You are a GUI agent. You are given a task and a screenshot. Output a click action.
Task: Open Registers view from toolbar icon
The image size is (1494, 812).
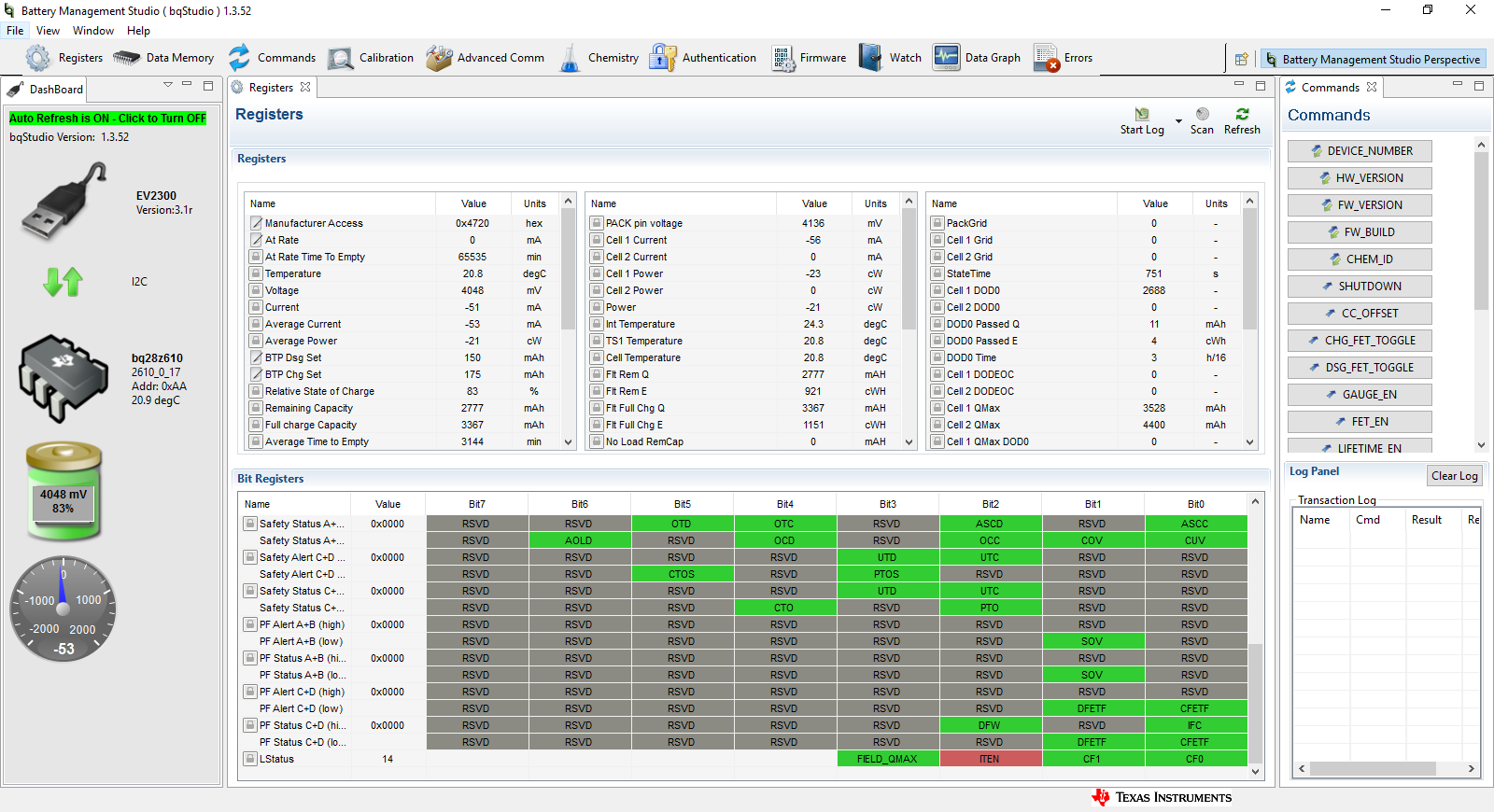click(x=38, y=58)
